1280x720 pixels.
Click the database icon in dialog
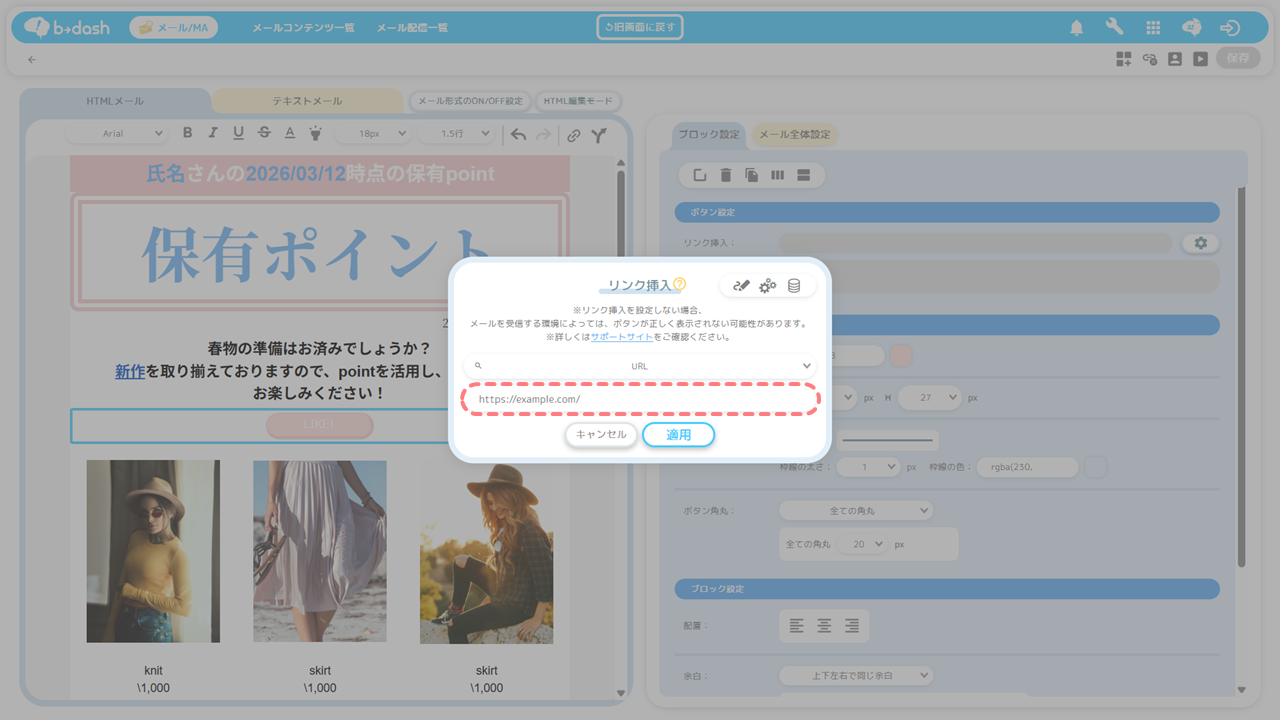click(x=794, y=286)
